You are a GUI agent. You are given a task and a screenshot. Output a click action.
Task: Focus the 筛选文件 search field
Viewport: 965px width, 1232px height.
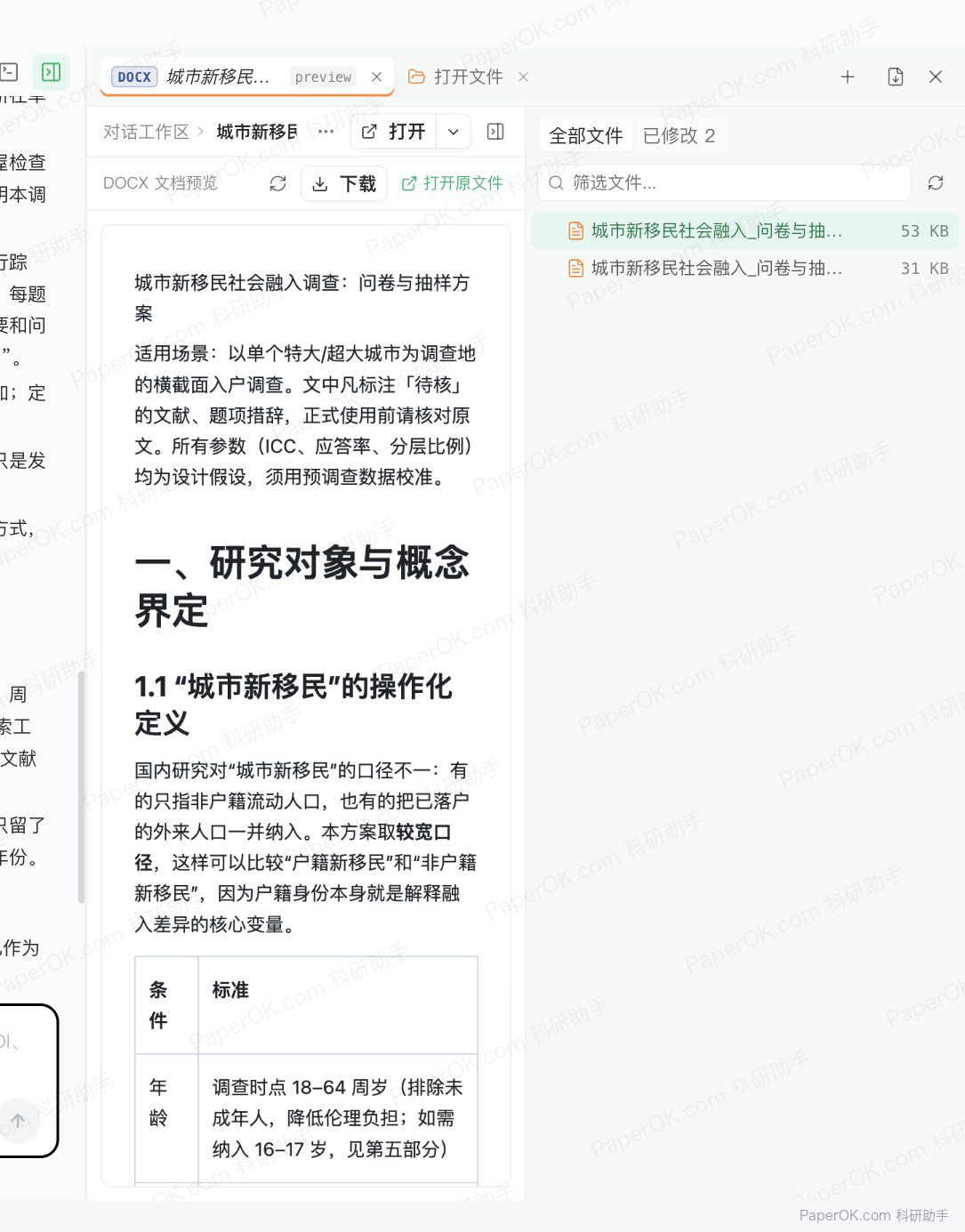click(x=725, y=182)
